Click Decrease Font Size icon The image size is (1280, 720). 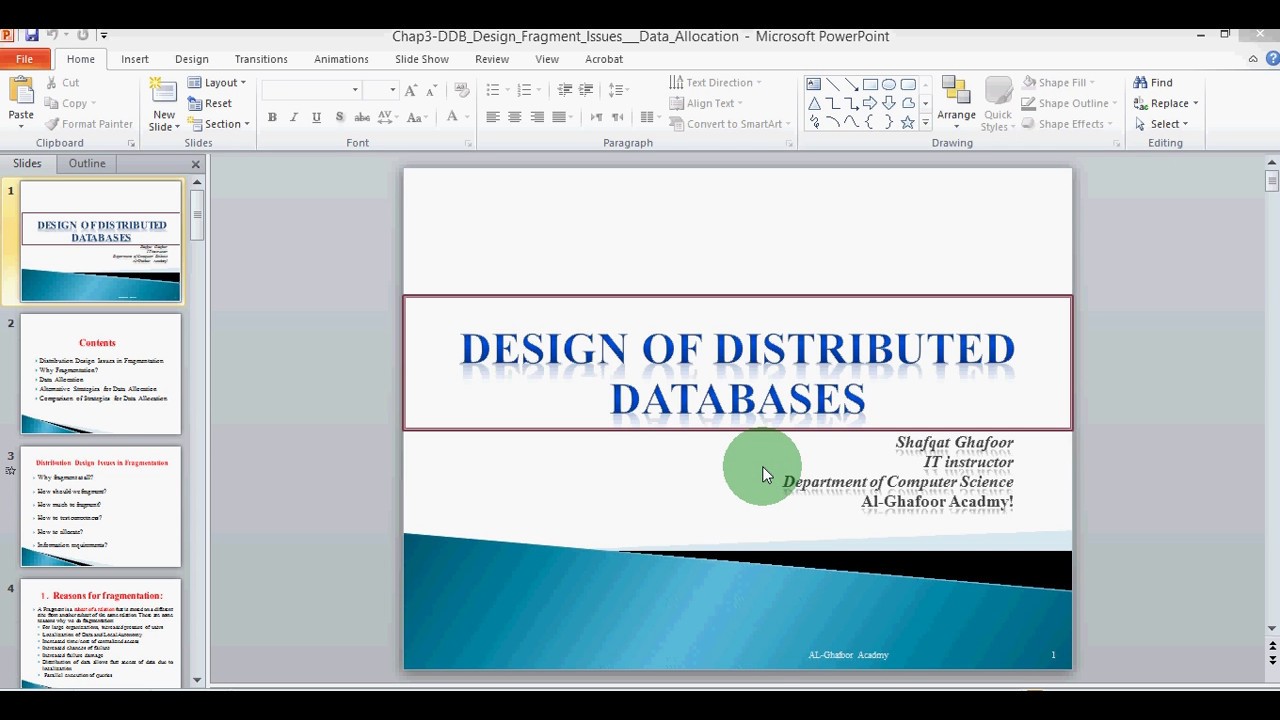click(432, 90)
